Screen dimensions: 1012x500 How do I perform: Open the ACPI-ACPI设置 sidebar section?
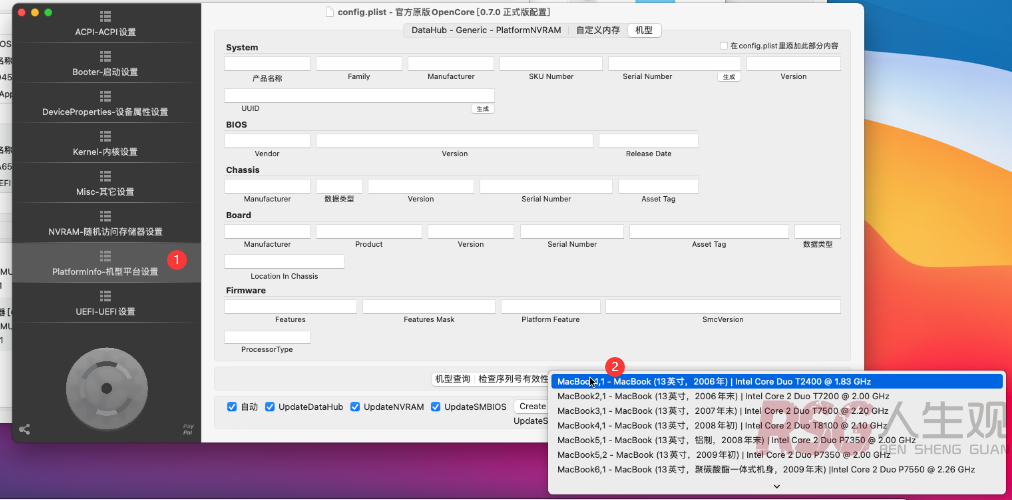click(x=105, y=24)
